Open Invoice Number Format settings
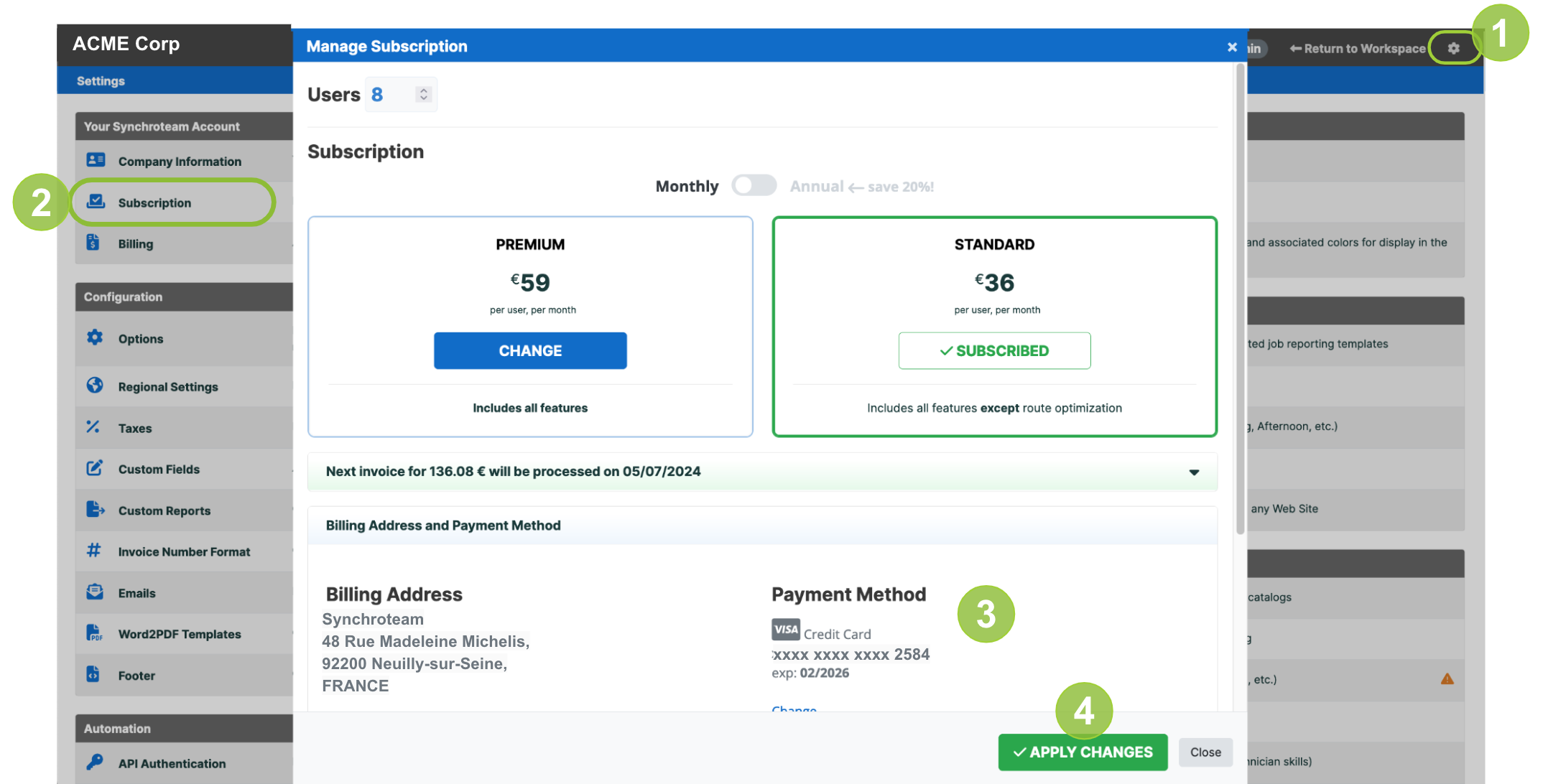 tap(184, 551)
